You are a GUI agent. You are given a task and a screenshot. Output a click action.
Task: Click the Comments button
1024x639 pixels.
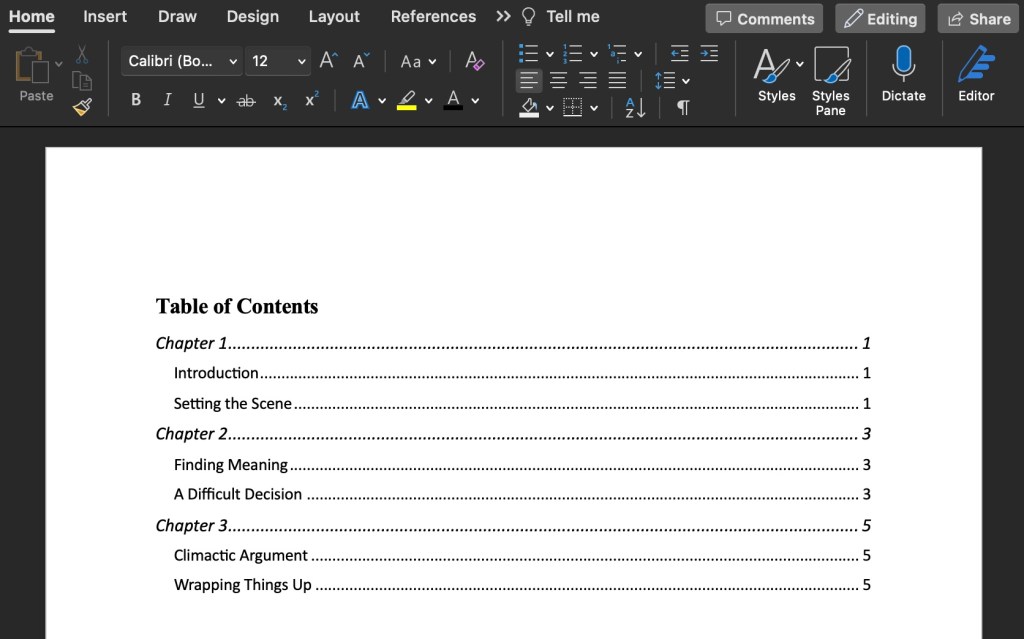click(764, 19)
